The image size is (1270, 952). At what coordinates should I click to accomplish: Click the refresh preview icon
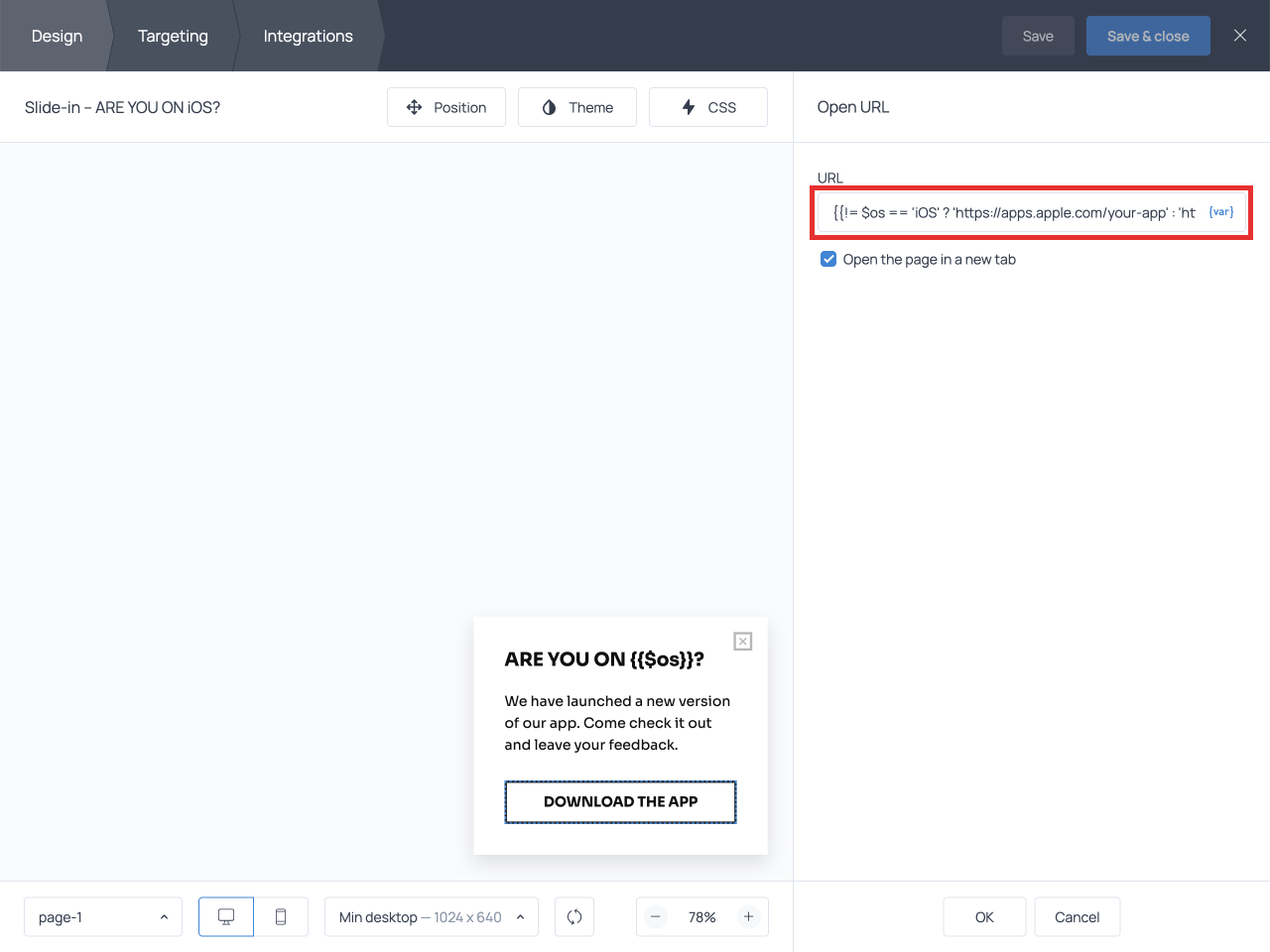[x=574, y=917]
